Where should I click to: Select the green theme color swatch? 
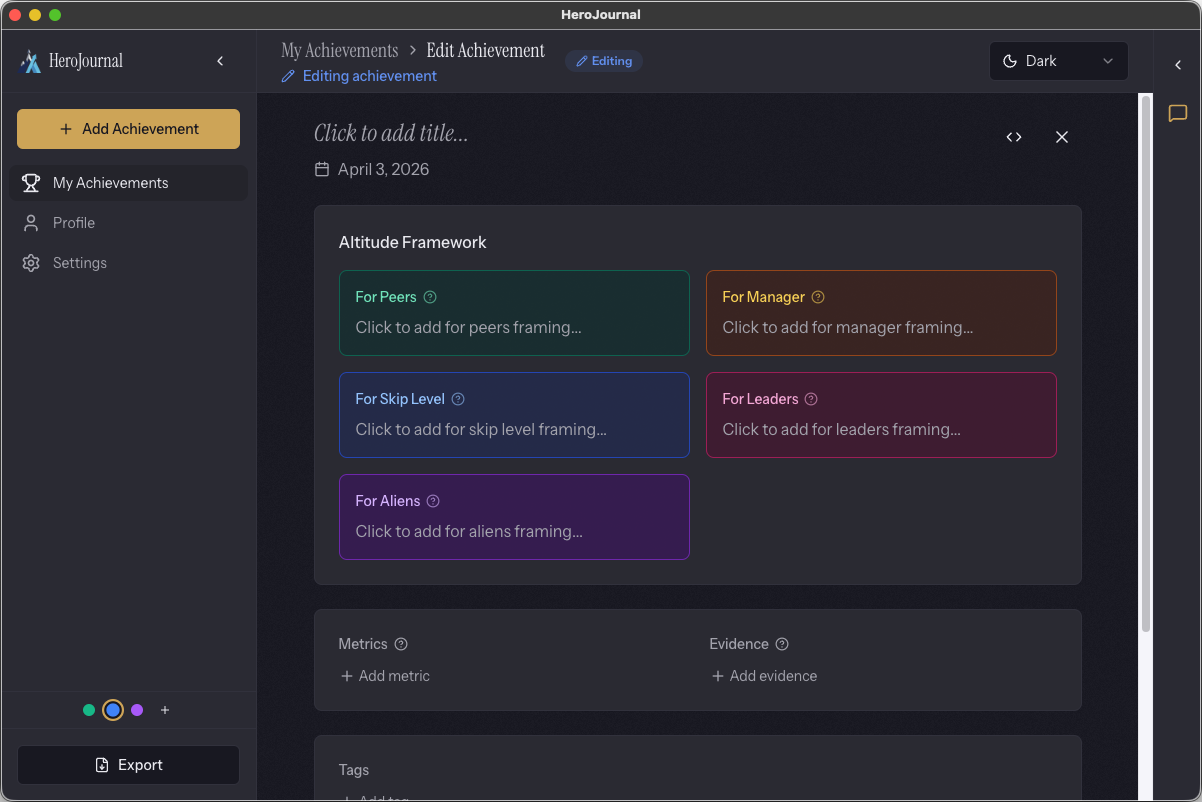point(88,710)
